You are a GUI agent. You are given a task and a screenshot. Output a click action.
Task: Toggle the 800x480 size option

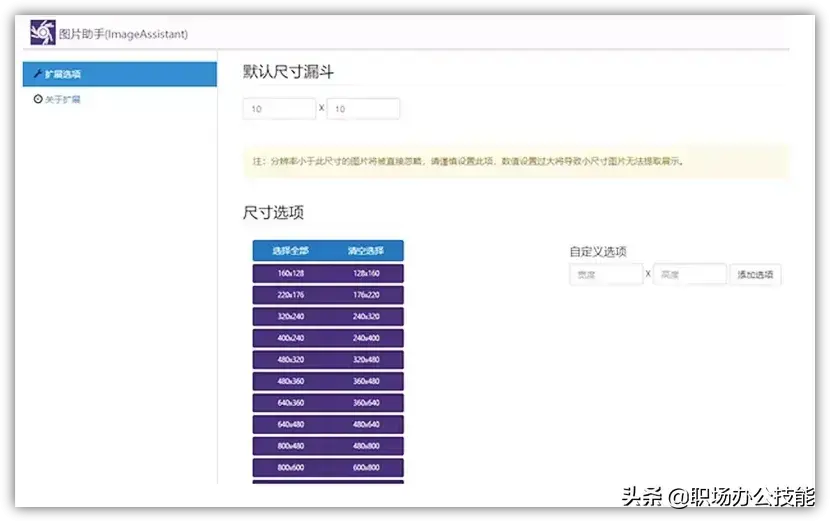[291, 446]
